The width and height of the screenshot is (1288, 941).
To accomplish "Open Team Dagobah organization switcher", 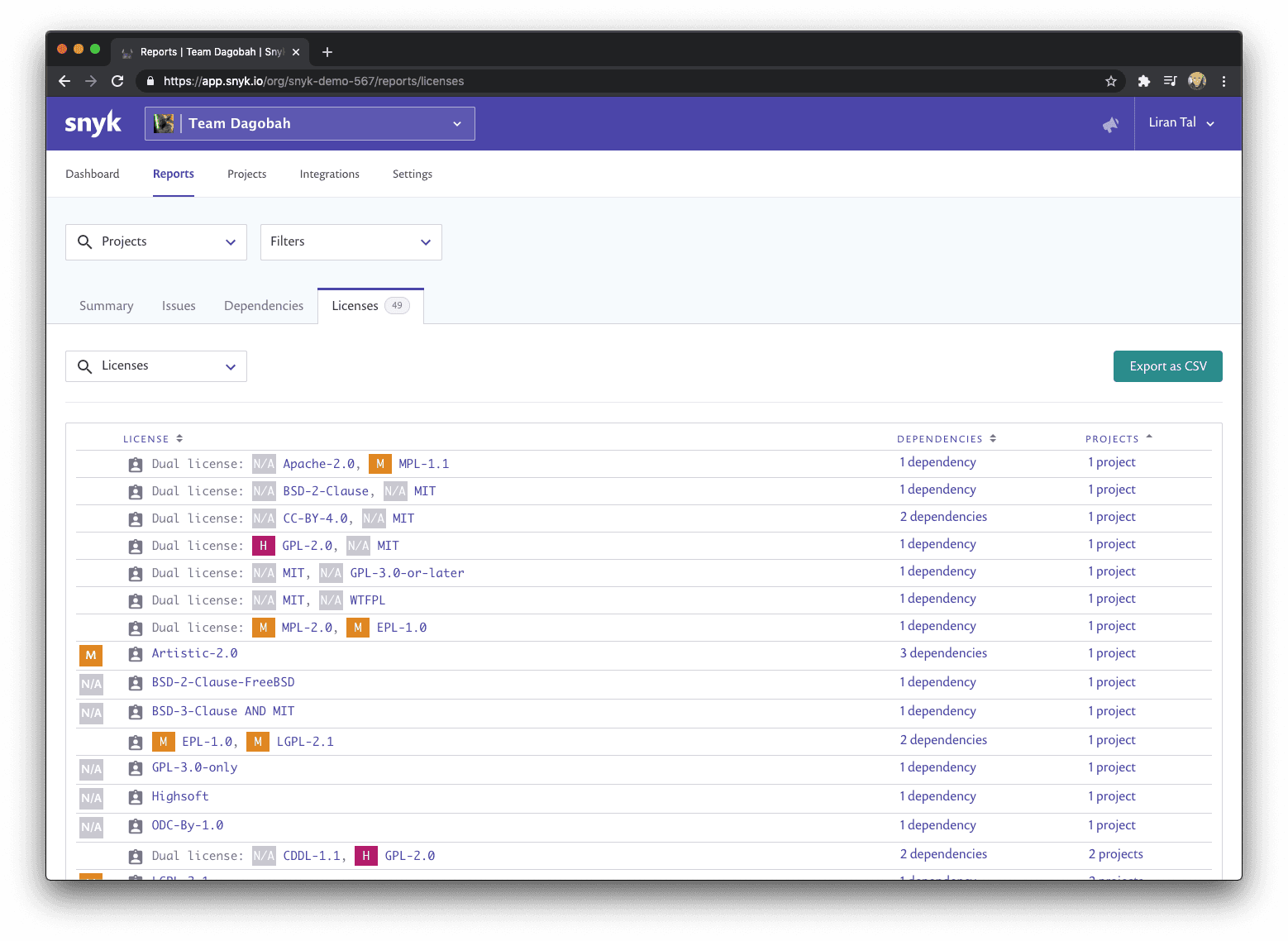I will [310, 123].
